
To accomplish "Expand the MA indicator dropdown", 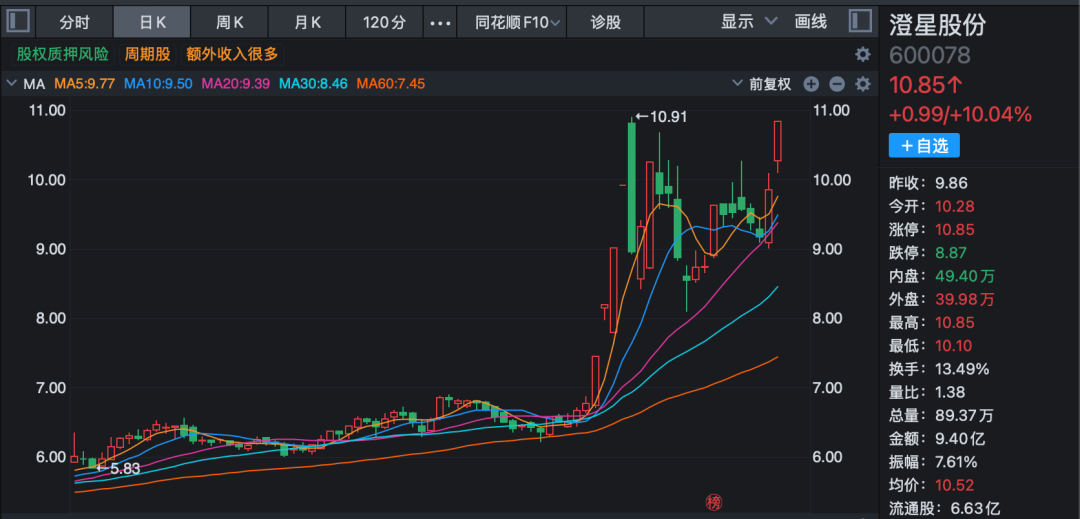I will point(12,84).
